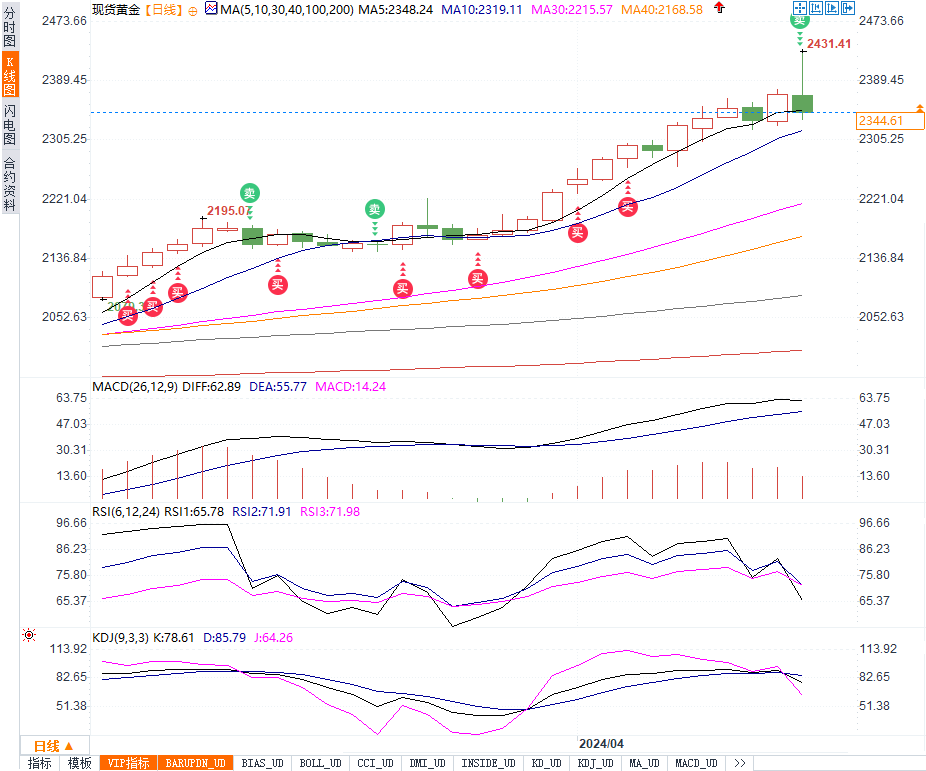
Task: Click the red sun icon beside KDJ panel
Action: point(29,635)
